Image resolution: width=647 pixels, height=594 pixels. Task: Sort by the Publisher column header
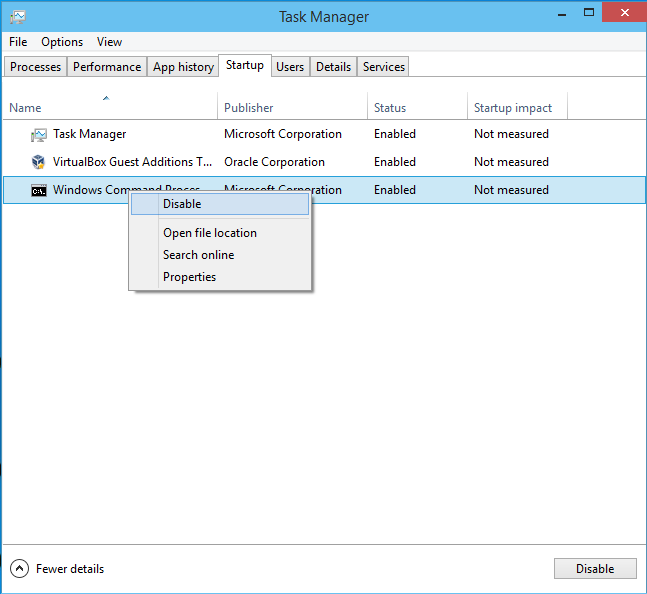click(293, 106)
